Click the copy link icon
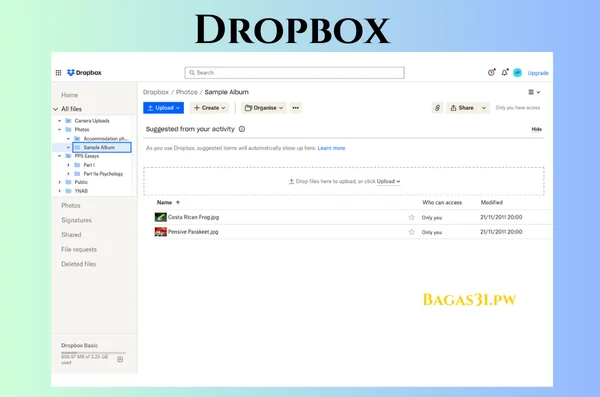600x397 pixels. (437, 108)
